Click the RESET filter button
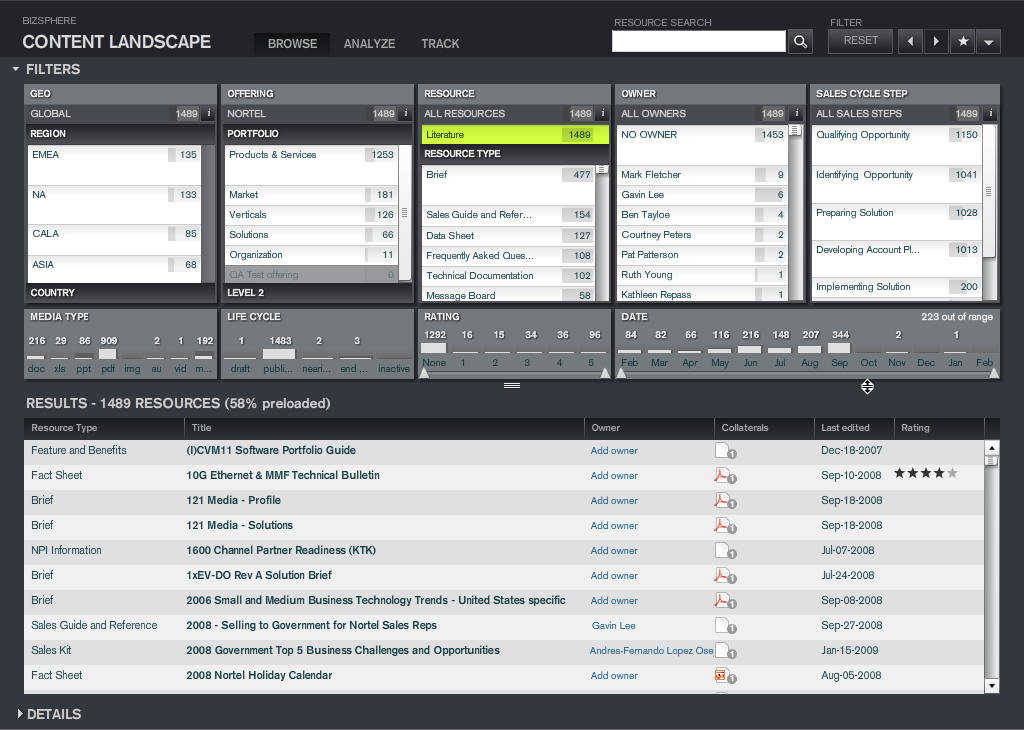The height and width of the screenshot is (730, 1024). click(x=861, y=40)
